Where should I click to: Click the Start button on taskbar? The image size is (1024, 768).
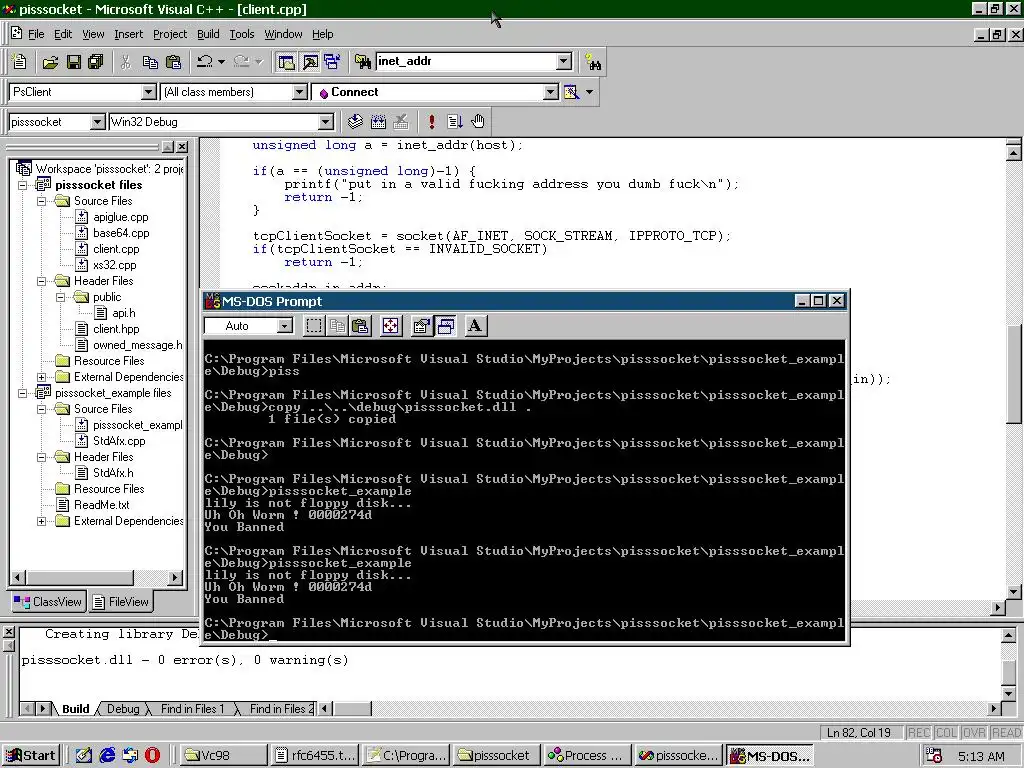click(x=31, y=756)
